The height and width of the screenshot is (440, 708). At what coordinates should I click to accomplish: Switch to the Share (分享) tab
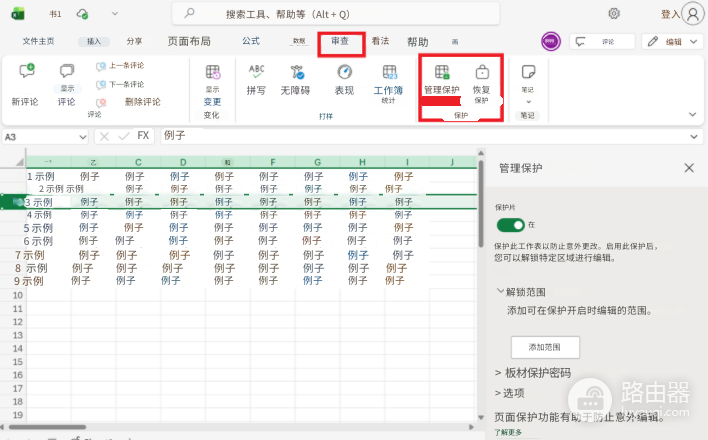click(x=135, y=41)
